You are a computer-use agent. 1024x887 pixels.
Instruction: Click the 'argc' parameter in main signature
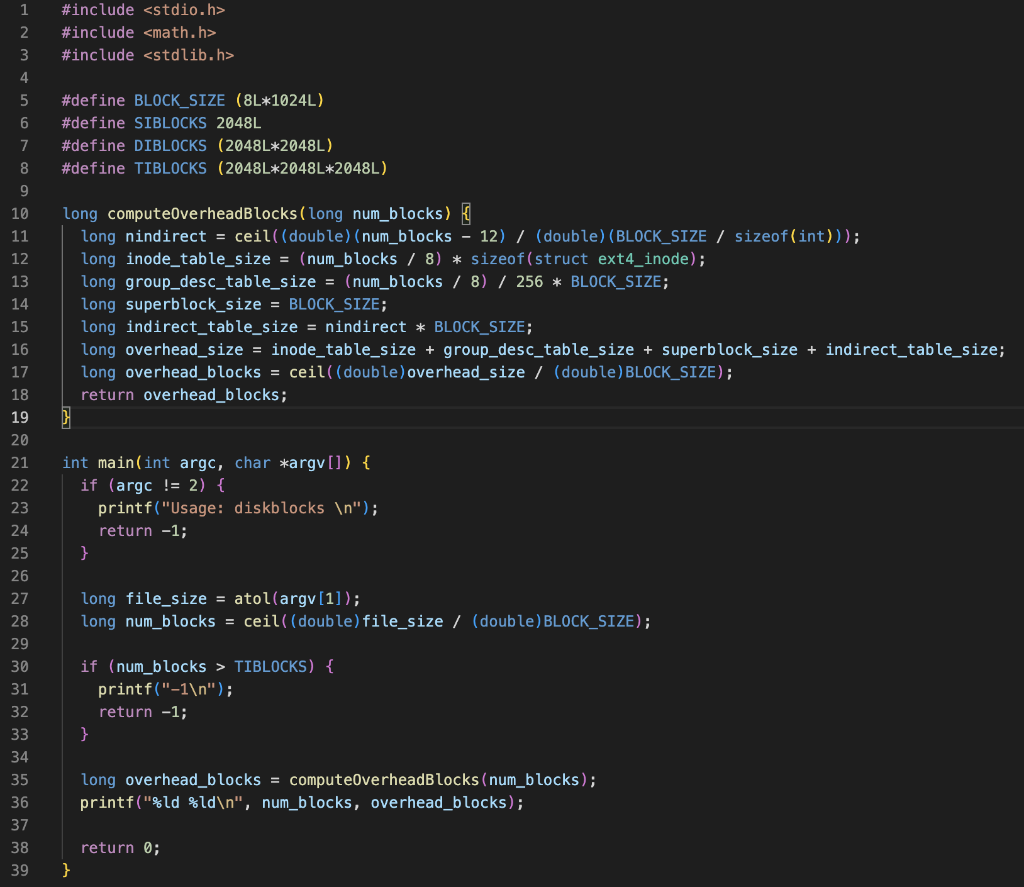(x=198, y=463)
